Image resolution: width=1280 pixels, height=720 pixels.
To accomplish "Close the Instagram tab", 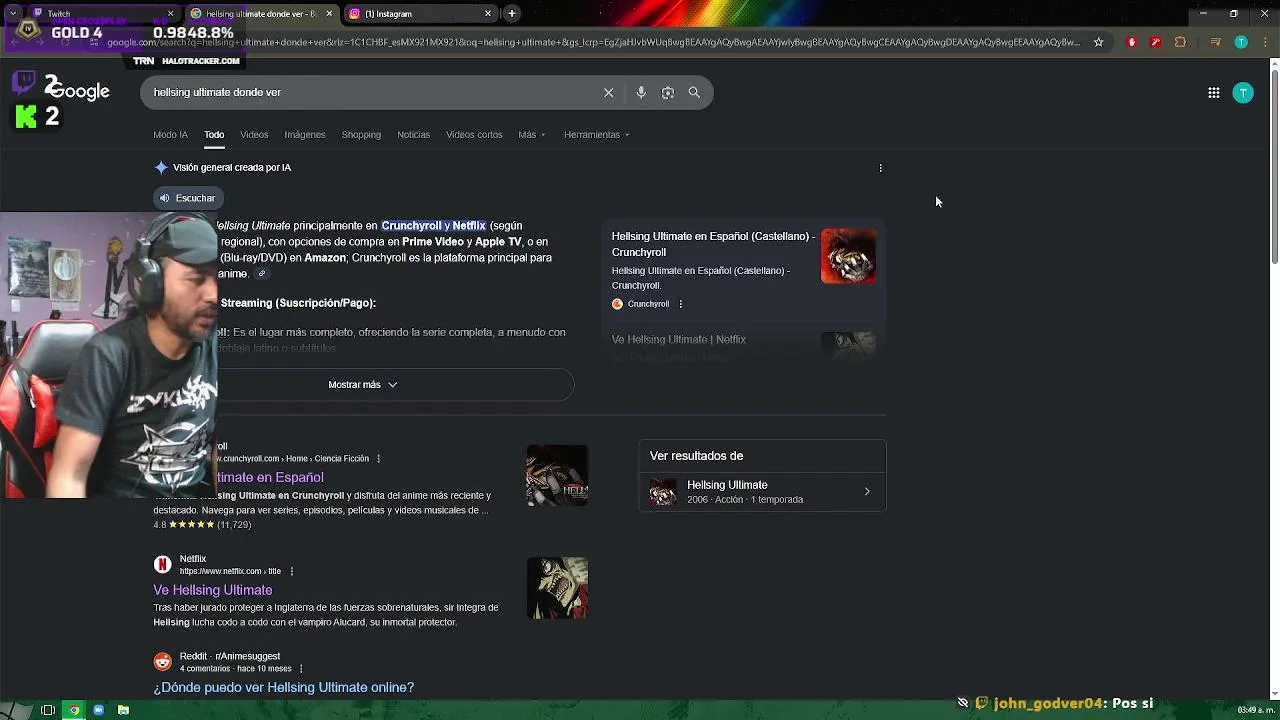I will [488, 14].
